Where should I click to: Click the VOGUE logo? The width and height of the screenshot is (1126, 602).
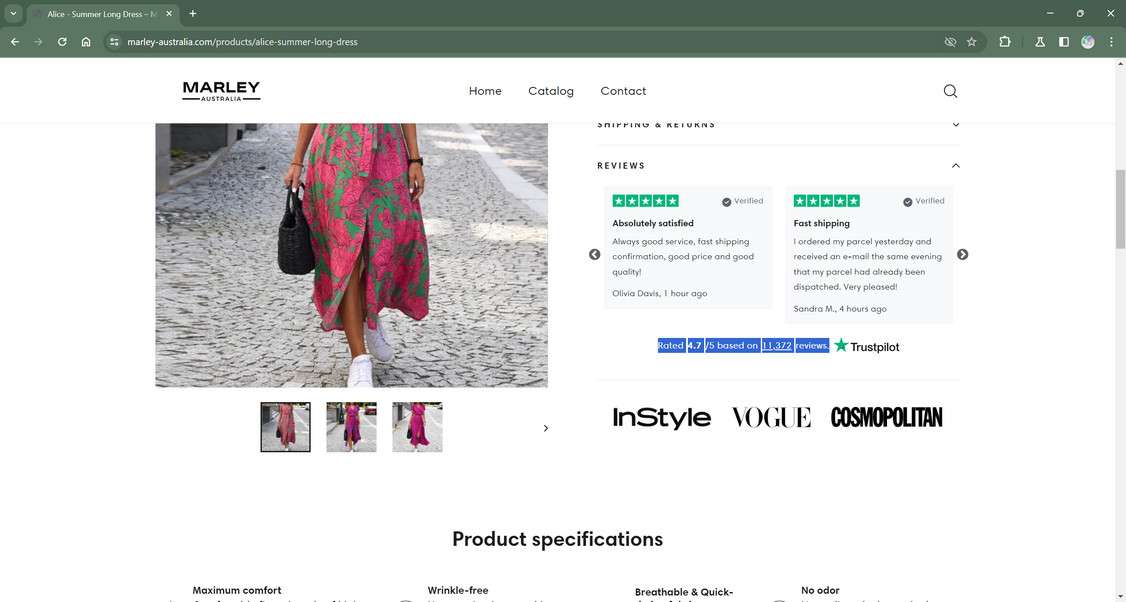click(770, 416)
